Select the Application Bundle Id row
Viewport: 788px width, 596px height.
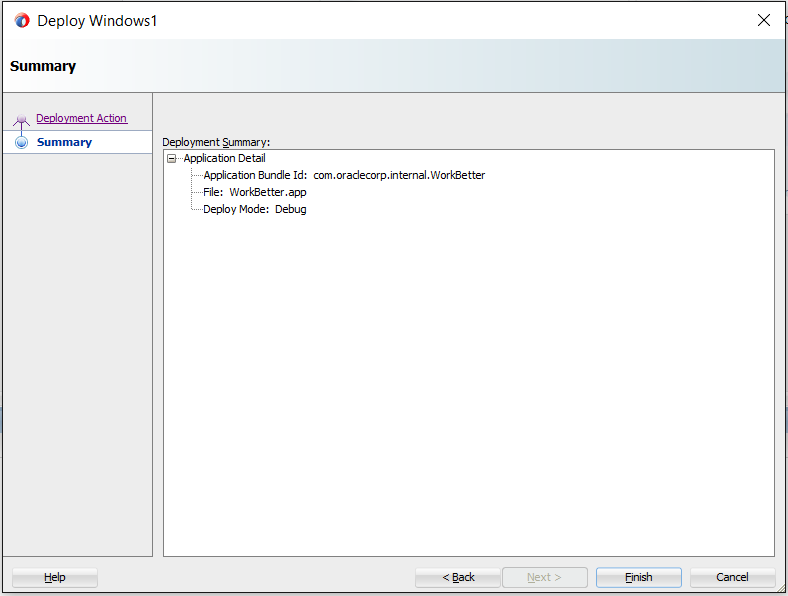[x=344, y=175]
